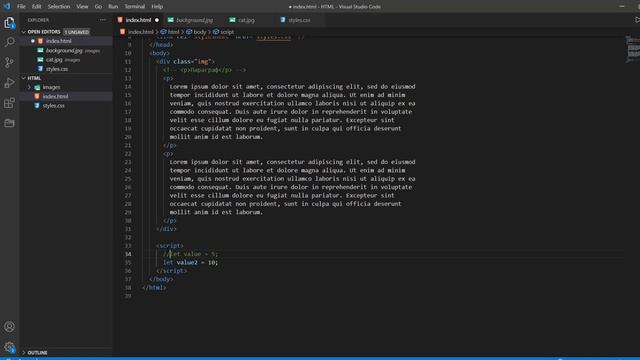640x360 pixels.
Task: Click the closing html tag on line 38
Action: (154, 287)
